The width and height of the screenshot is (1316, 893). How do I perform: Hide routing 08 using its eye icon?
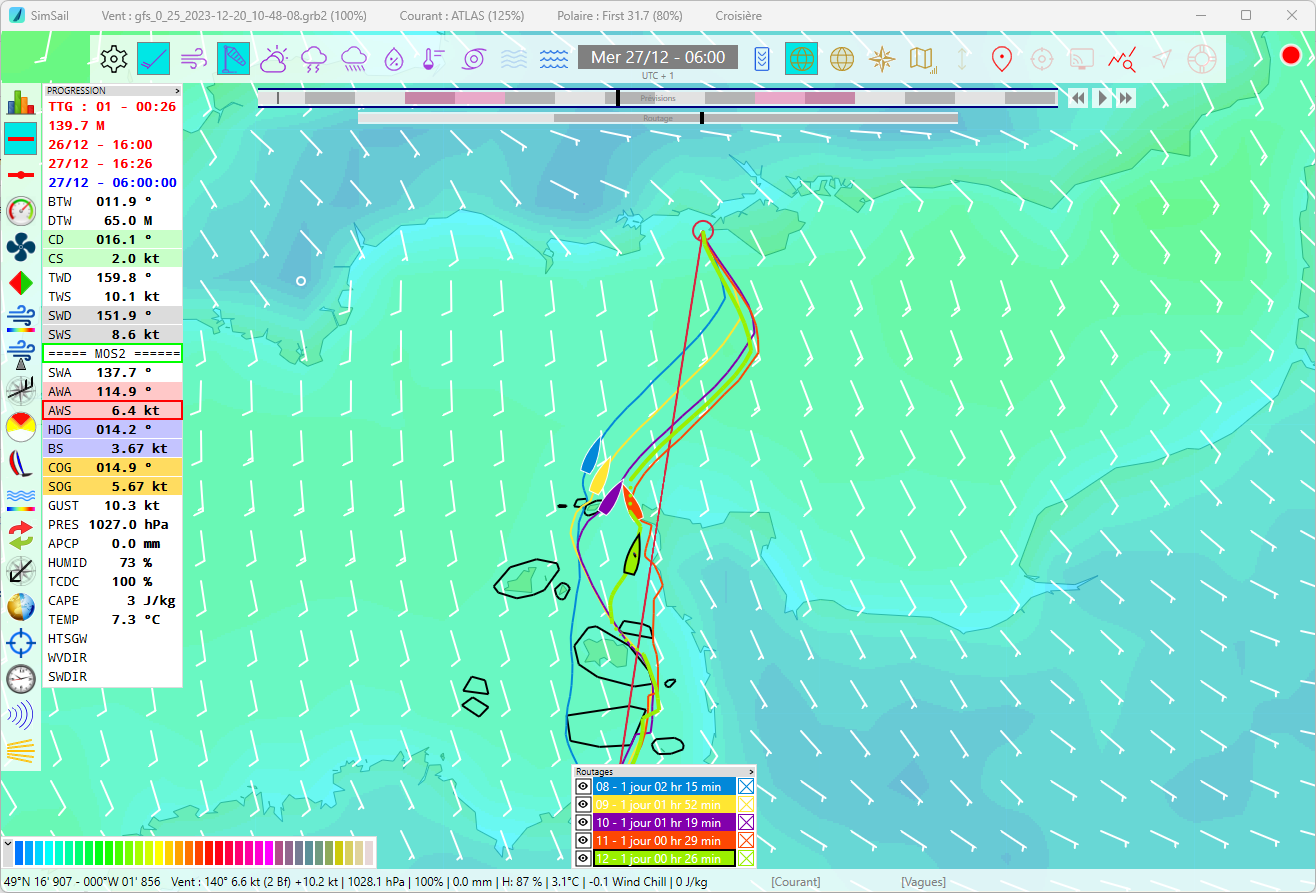click(584, 787)
